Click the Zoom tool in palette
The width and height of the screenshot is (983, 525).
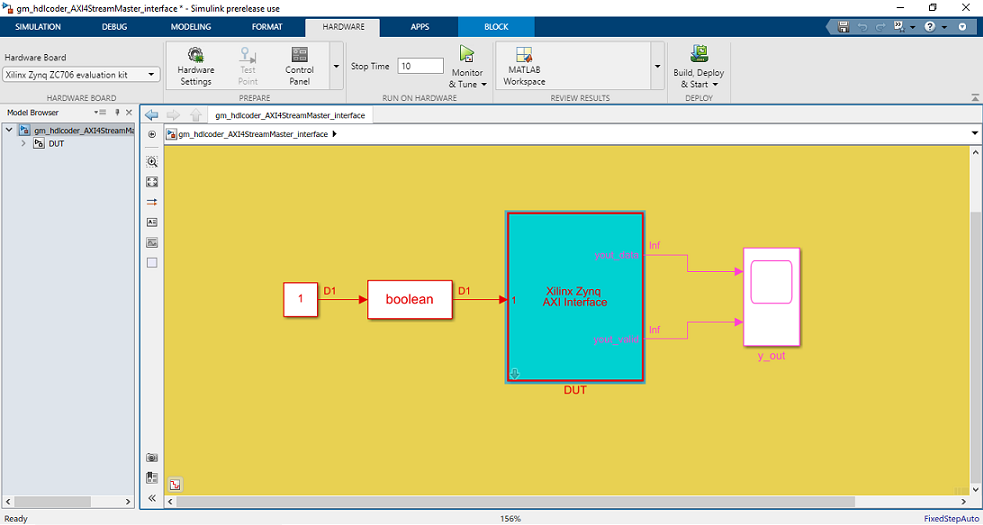(152, 162)
